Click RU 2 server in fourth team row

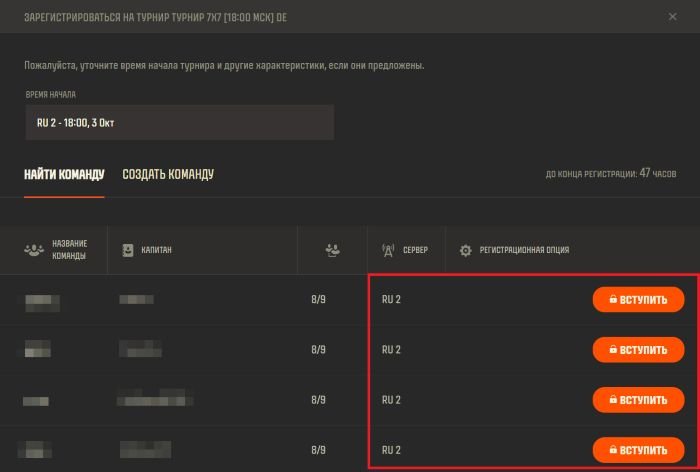(391, 450)
